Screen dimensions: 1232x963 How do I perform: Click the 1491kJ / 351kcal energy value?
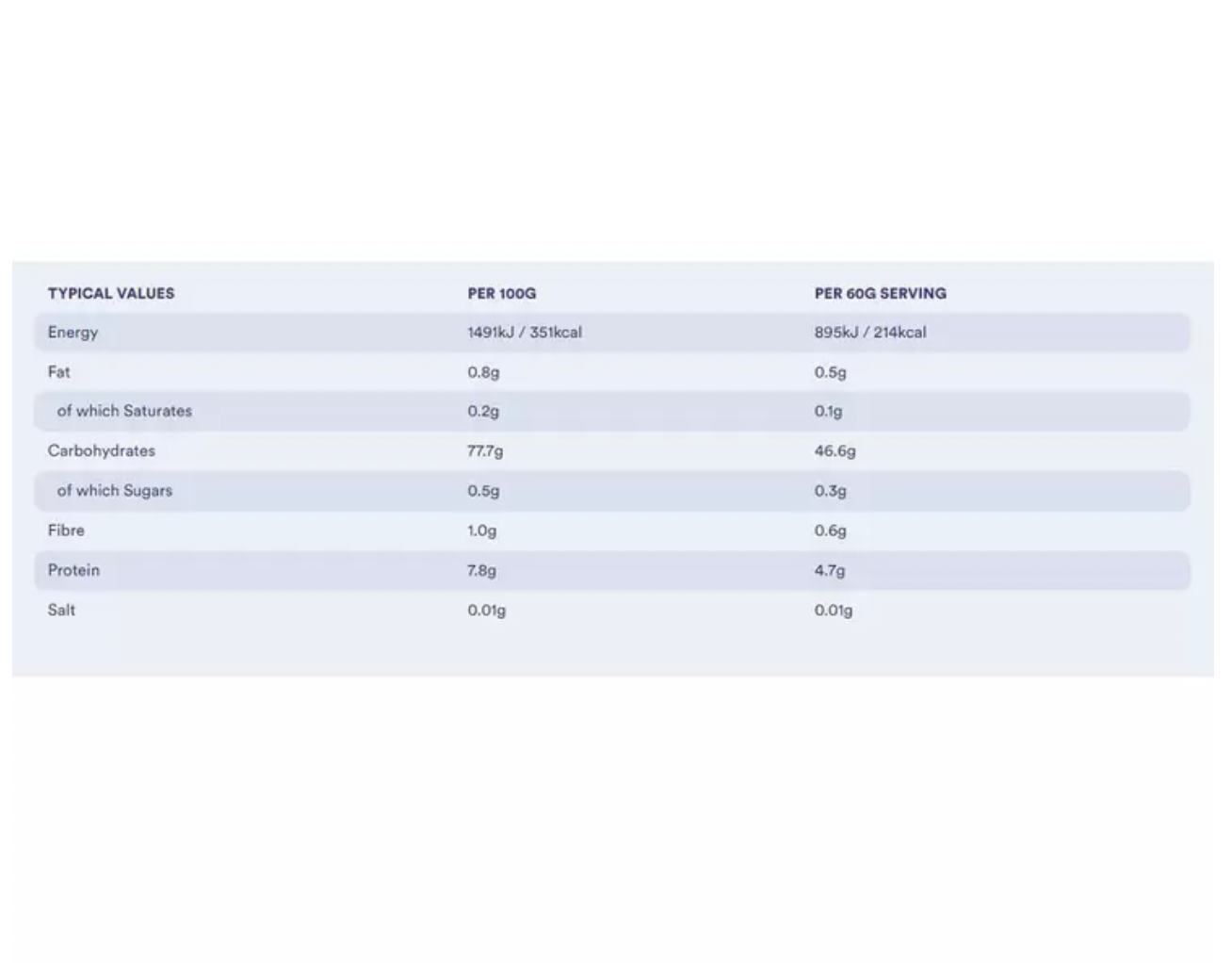(524, 333)
